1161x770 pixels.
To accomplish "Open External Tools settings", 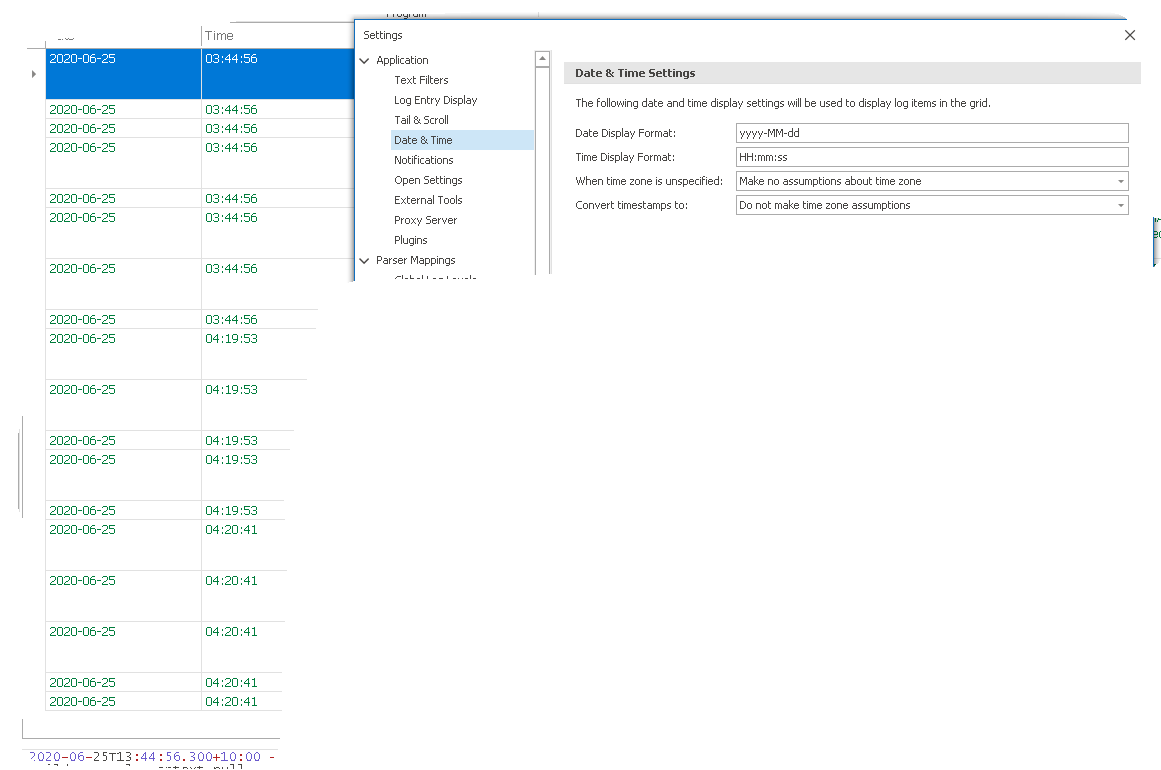I will point(428,200).
